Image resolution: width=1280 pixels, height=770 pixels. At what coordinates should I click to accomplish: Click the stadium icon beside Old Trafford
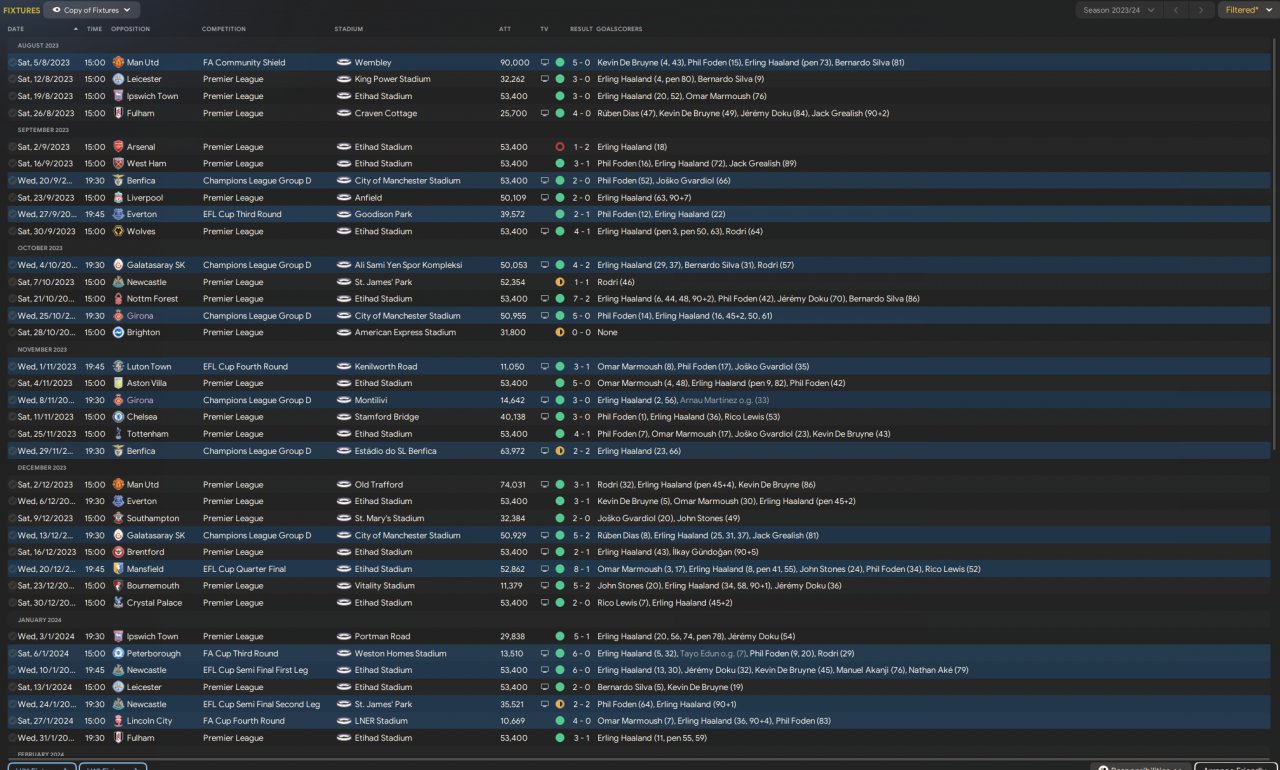coord(344,485)
